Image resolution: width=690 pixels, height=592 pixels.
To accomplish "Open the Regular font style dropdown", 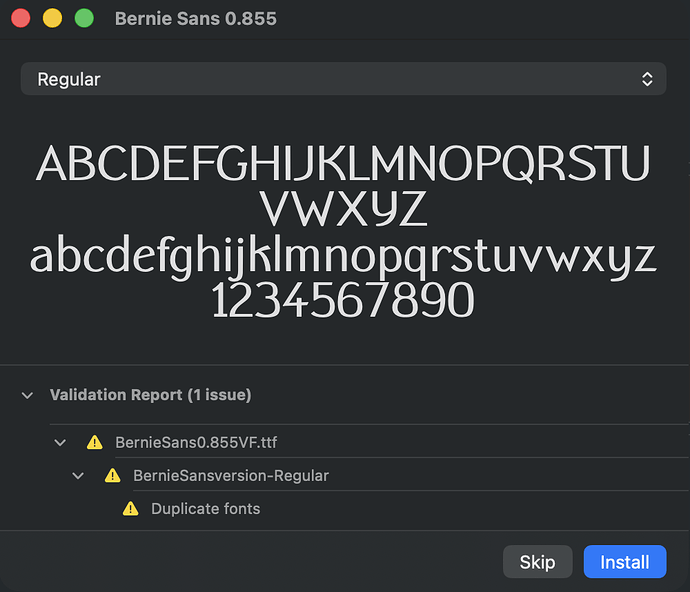I will click(343, 79).
